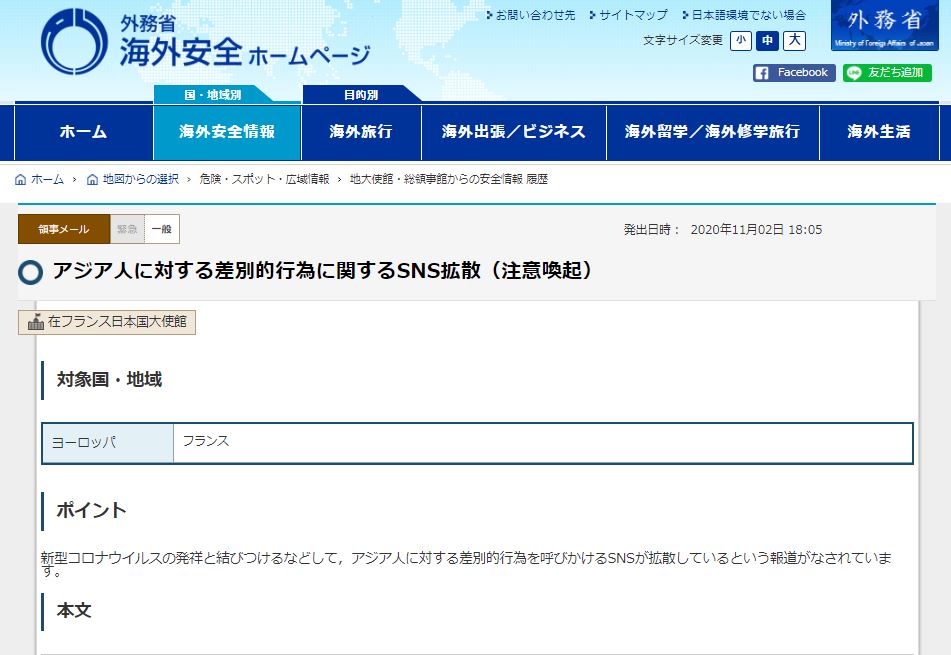The height and width of the screenshot is (655, 951).
Task: Click the 在フランス日本国大使館 tag
Action: 107,322
